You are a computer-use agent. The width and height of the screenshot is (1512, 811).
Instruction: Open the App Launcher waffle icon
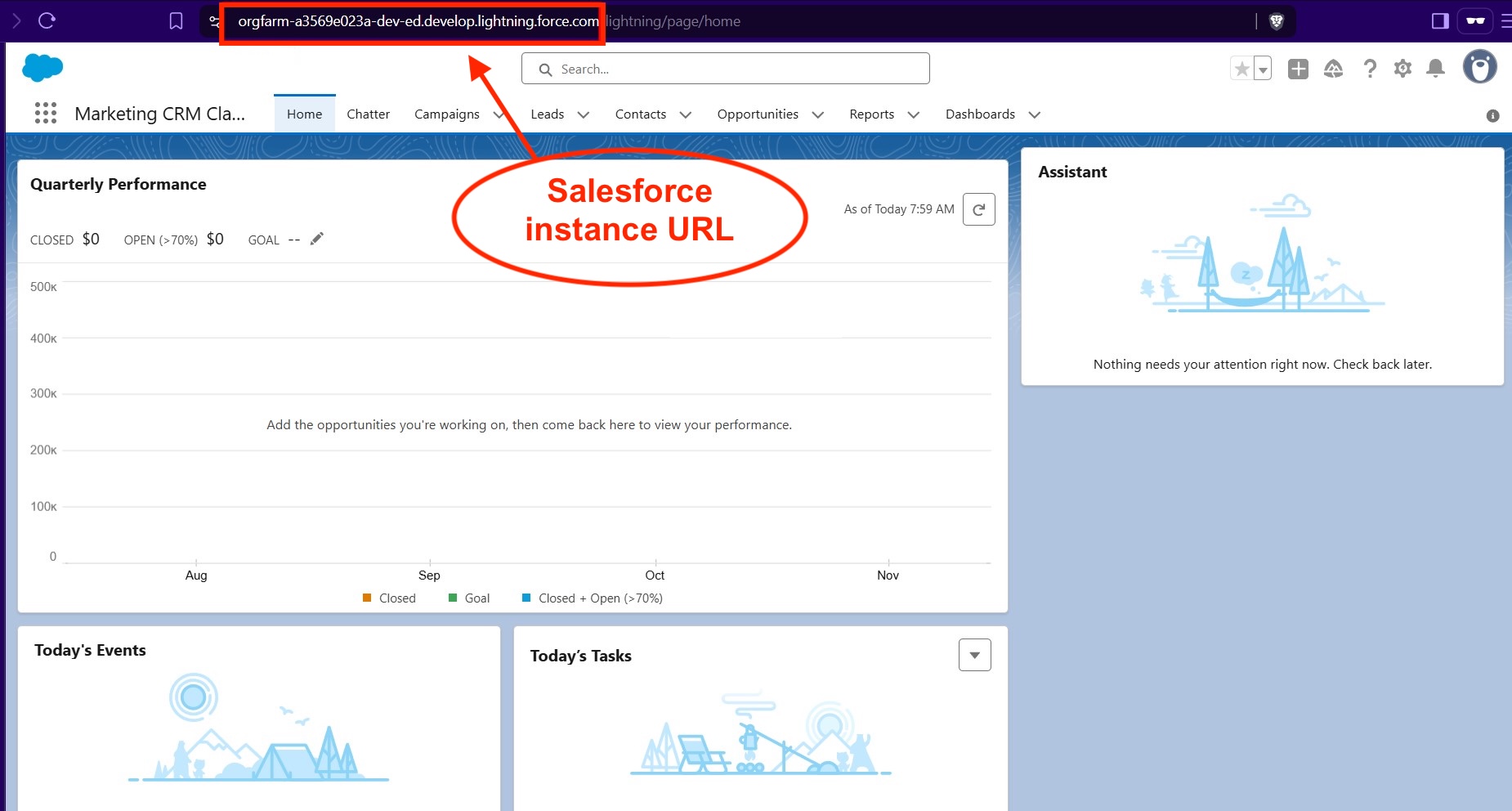(46, 114)
